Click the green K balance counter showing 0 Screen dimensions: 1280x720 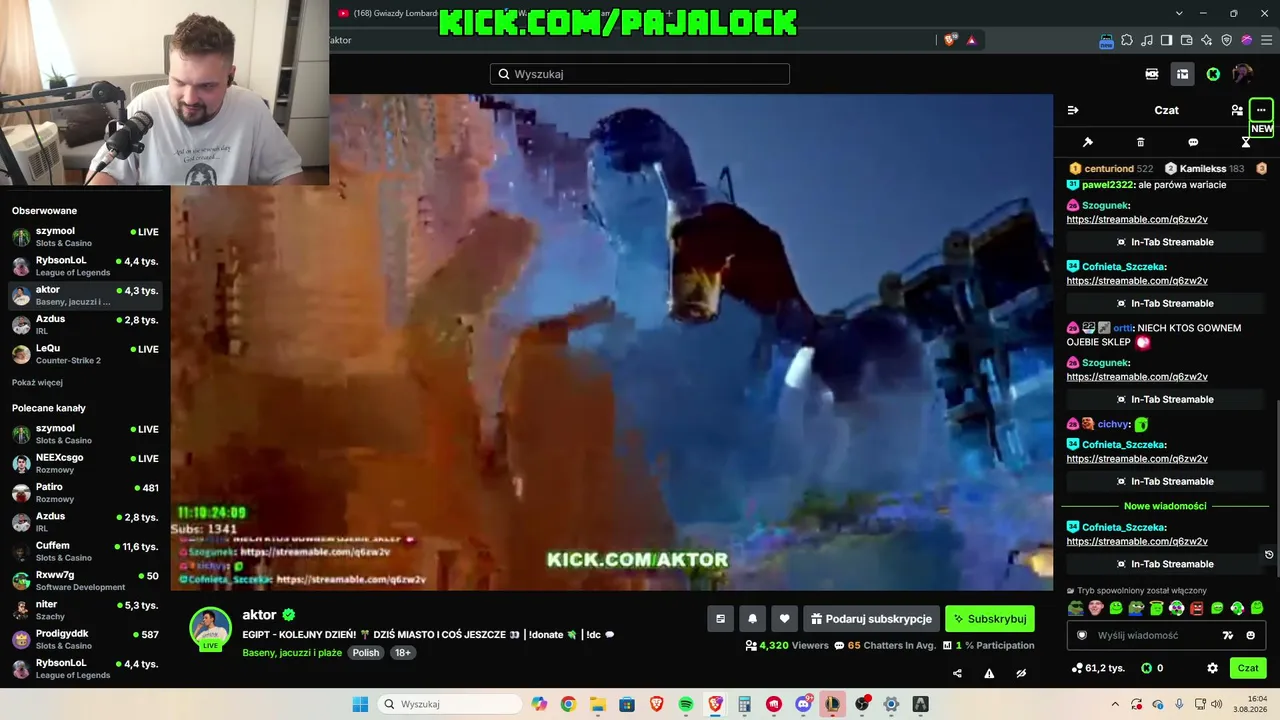(1152, 668)
